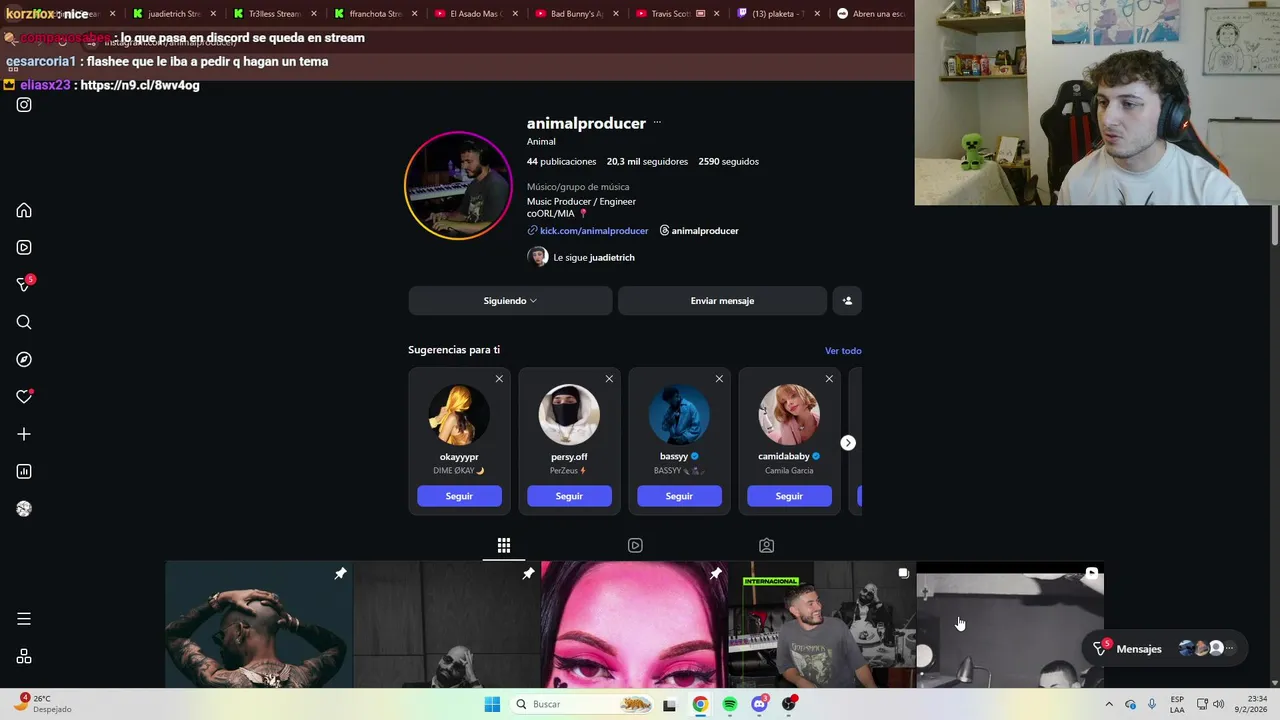Switch to (13) plaketa Twitch tab
This screenshot has height=720, width=1280.
[778, 14]
